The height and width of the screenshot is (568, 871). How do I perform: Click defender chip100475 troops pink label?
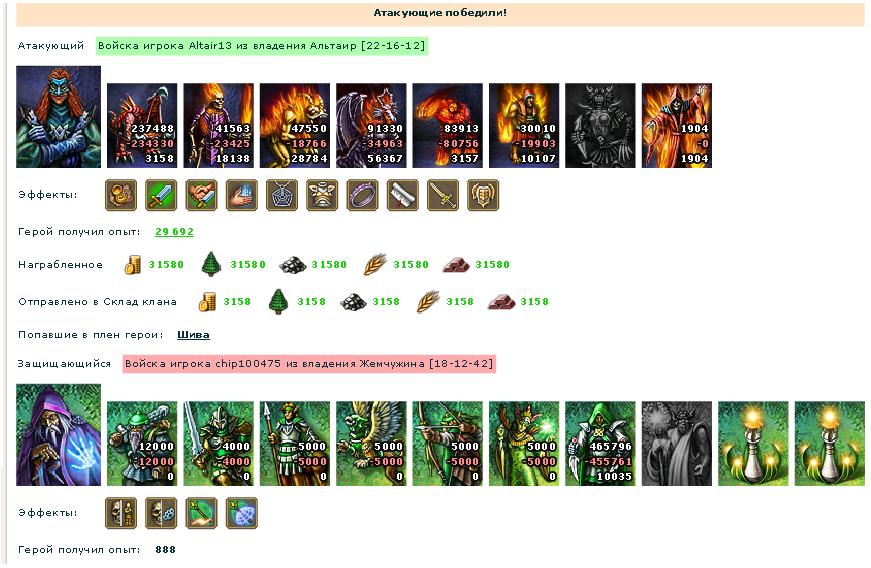coord(309,364)
